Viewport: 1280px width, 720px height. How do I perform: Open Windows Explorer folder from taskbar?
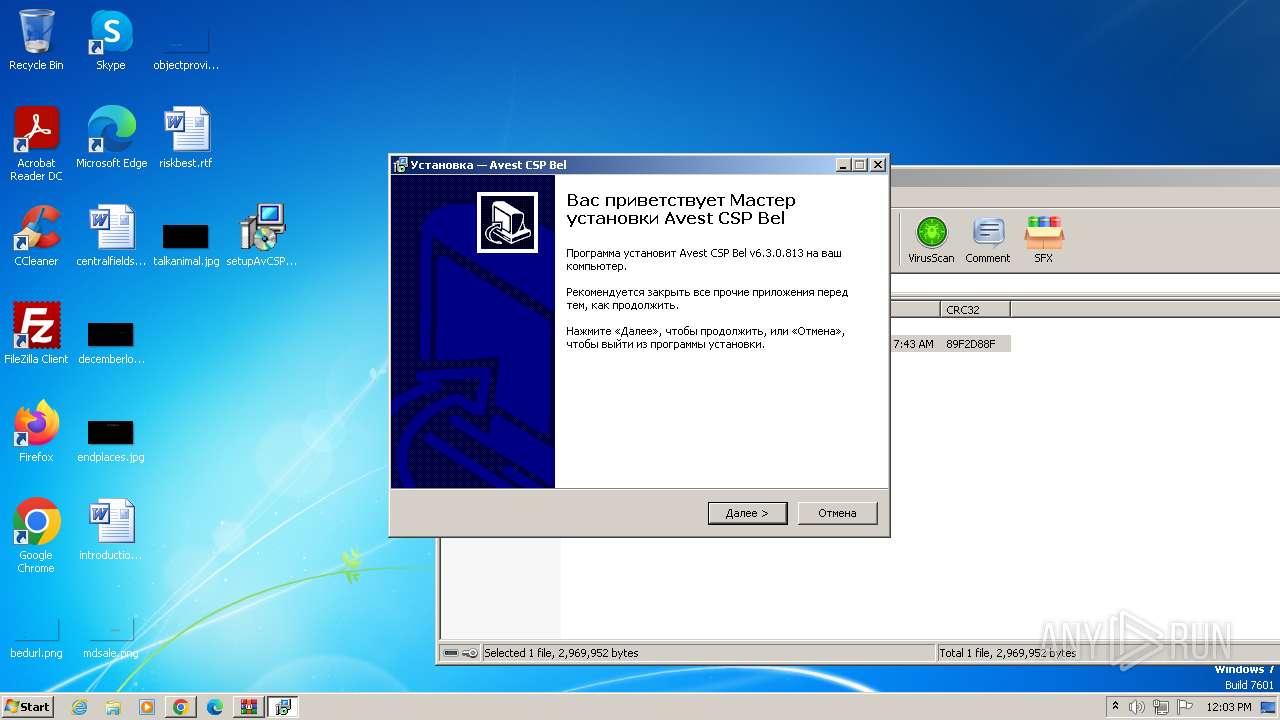pos(113,707)
